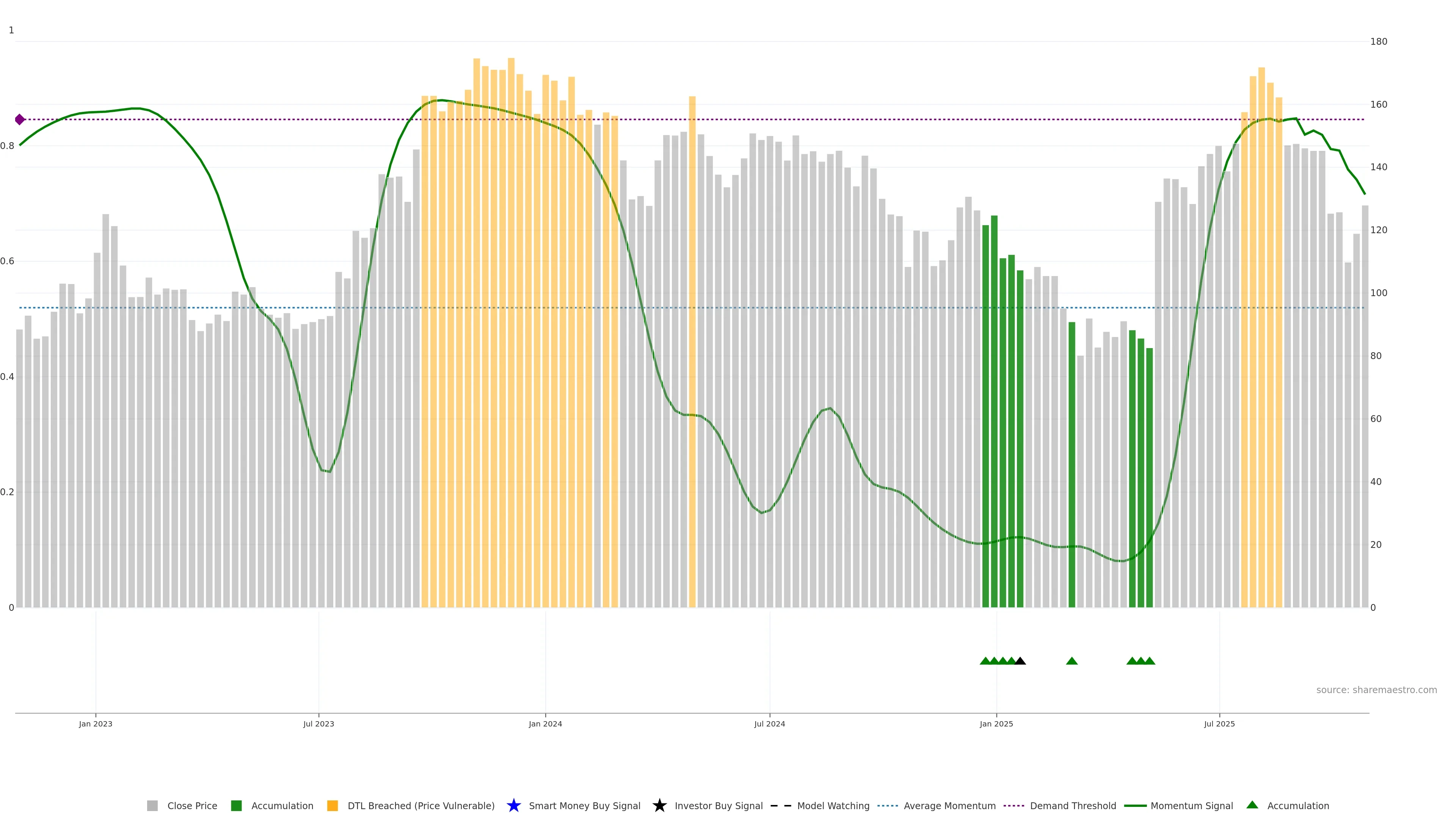This screenshot has width=1456, height=819.
Task: Click the purple diamond Demand Threshold marker
Action: click(20, 119)
